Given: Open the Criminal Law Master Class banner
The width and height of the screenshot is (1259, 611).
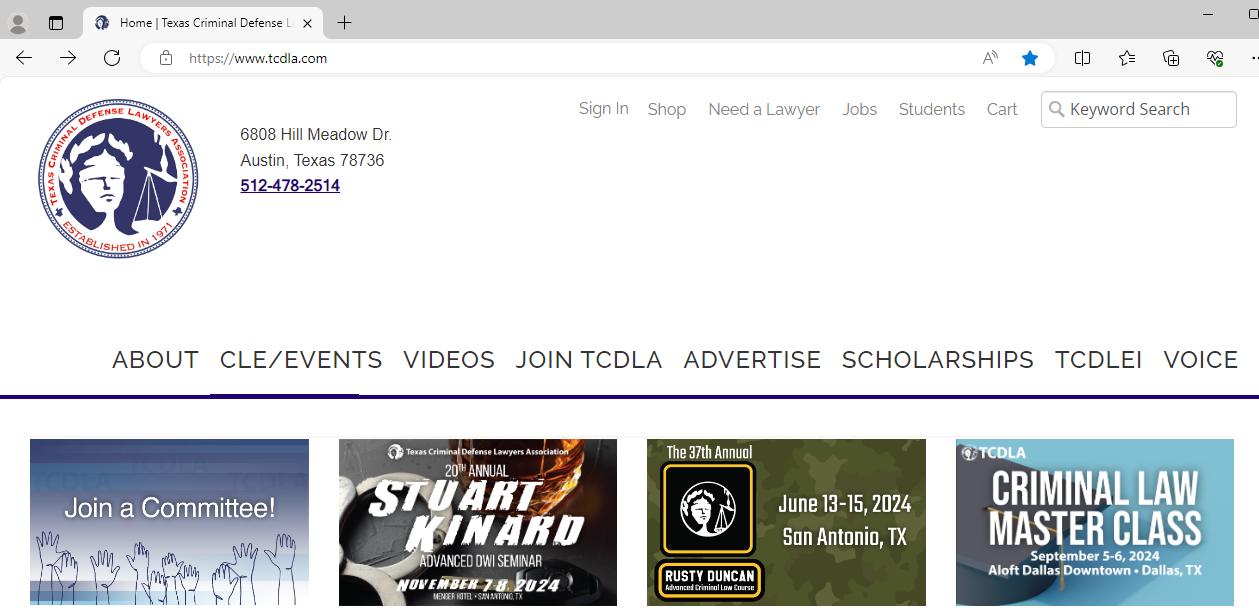Looking at the screenshot, I should 1095,522.
